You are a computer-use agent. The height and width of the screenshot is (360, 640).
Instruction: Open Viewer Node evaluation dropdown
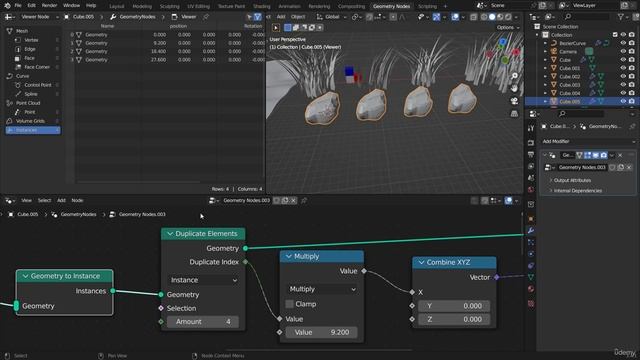[39, 17]
